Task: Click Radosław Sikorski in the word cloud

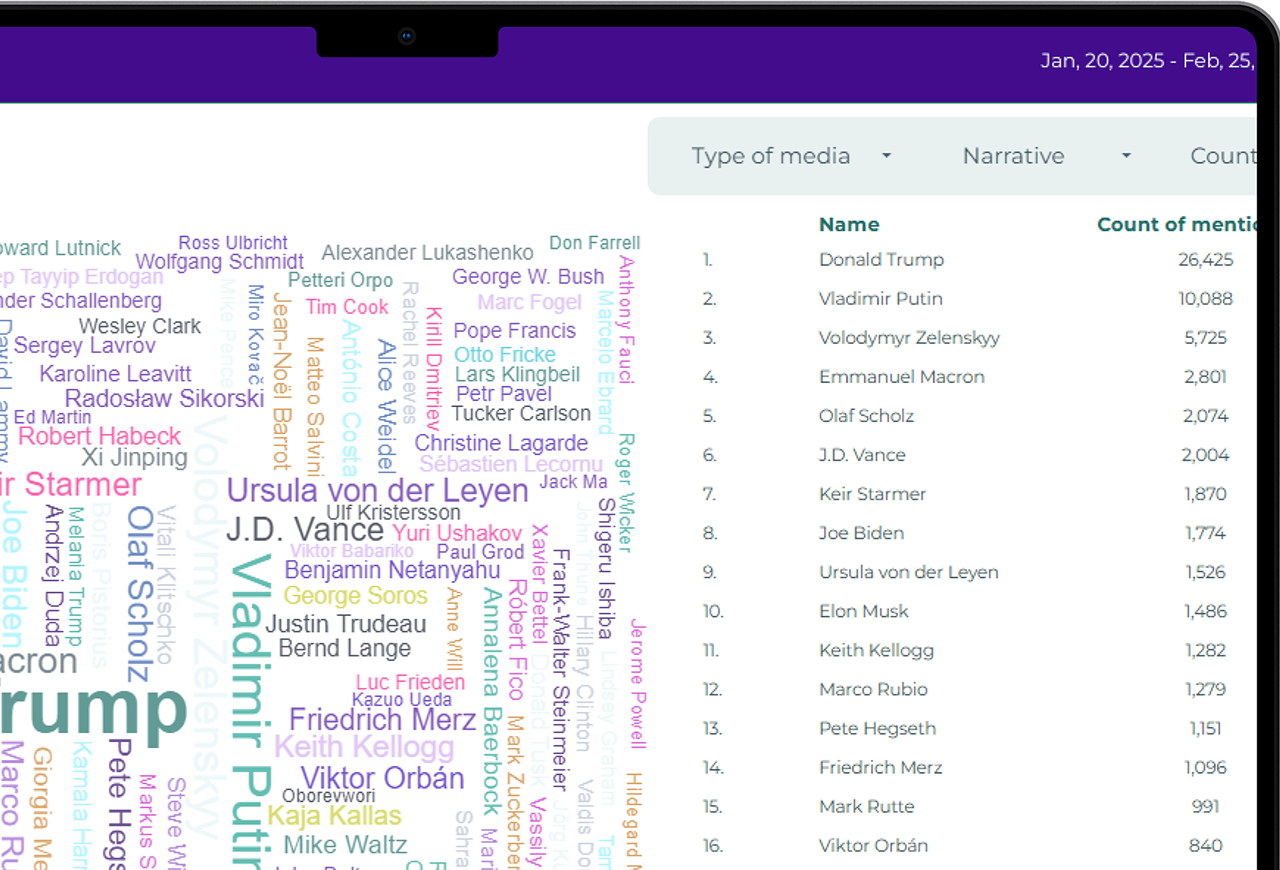Action: pyautogui.click(x=165, y=399)
